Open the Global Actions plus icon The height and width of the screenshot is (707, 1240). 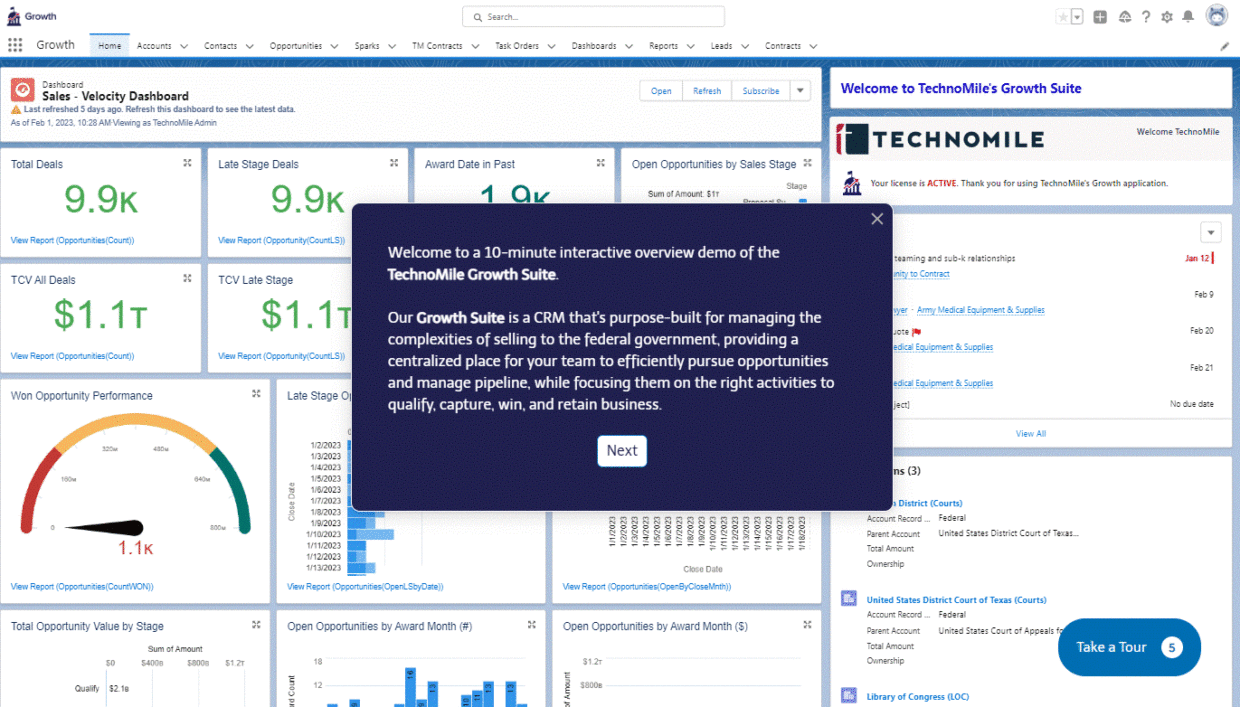click(1100, 16)
